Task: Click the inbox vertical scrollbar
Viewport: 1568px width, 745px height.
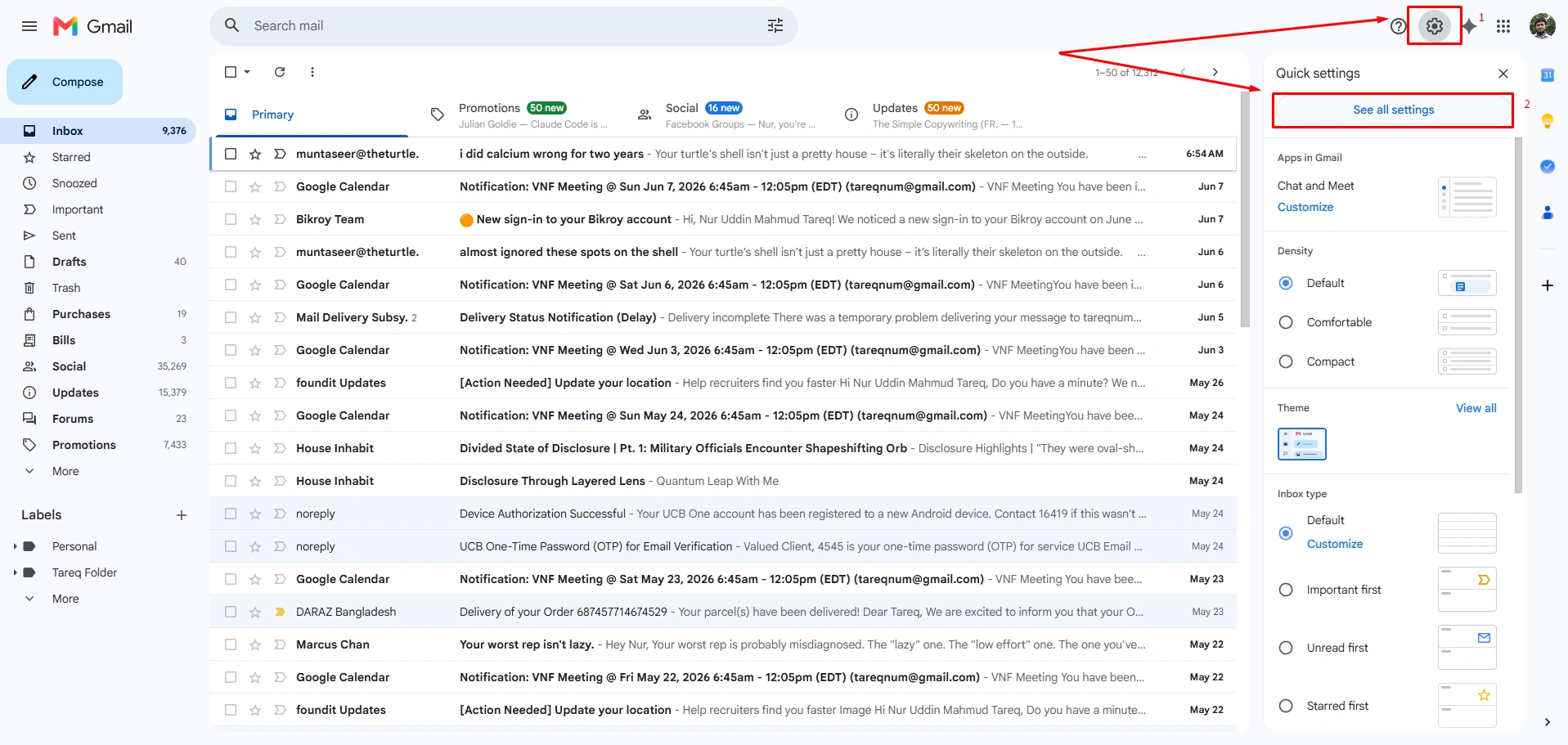Action: (x=1245, y=209)
